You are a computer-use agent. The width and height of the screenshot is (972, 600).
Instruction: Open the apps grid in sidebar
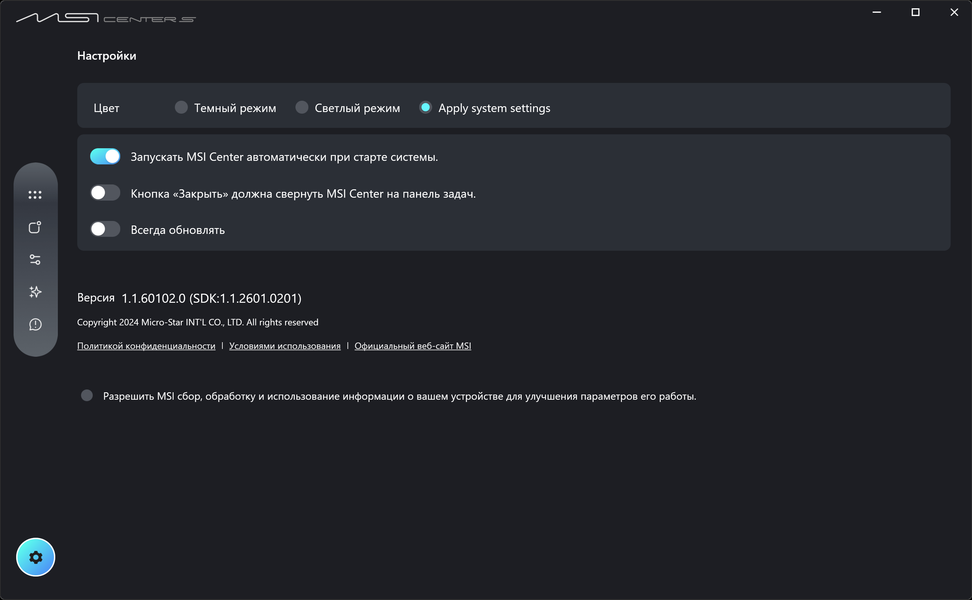[x=35, y=195]
